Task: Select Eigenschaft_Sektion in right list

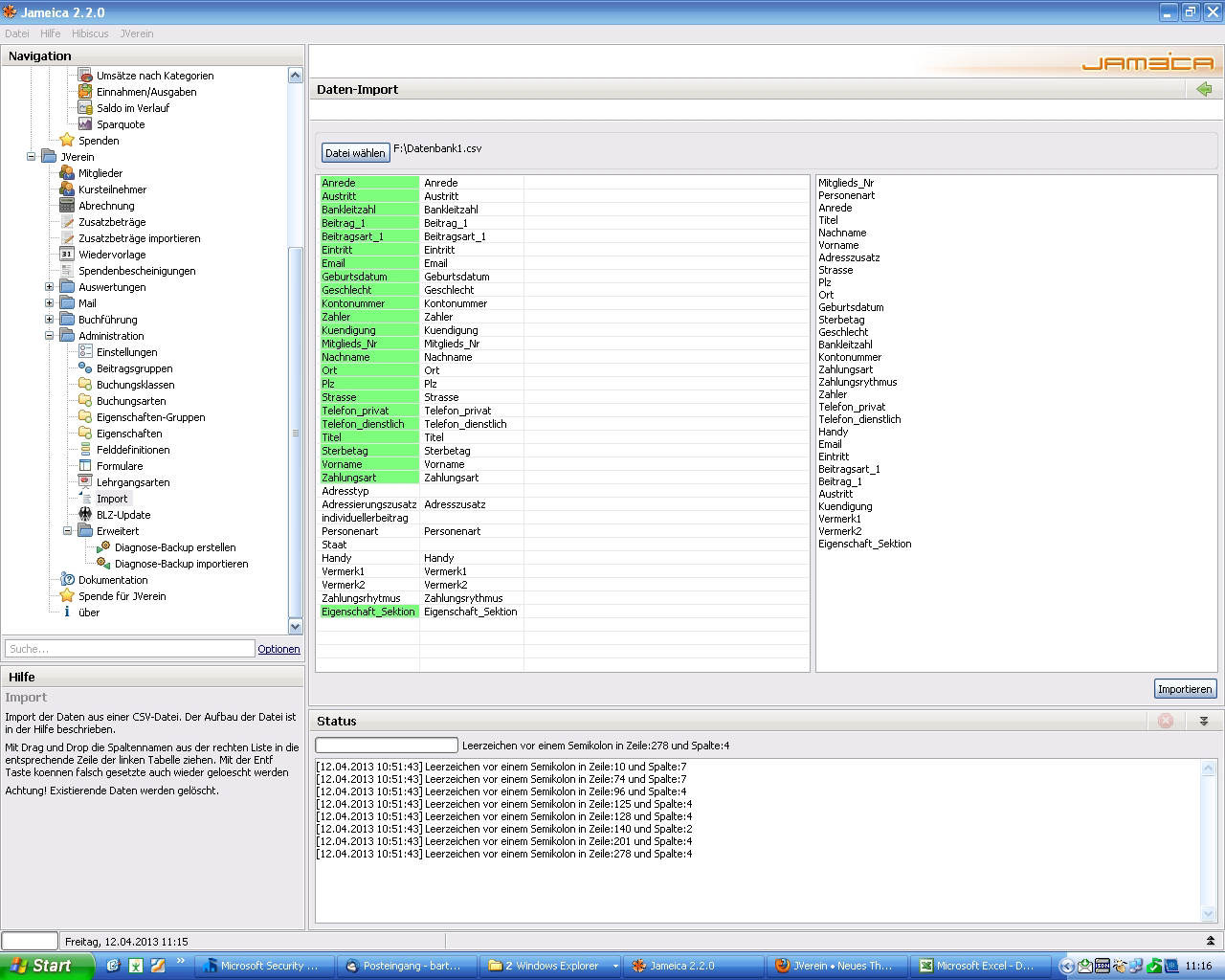Action: point(864,544)
